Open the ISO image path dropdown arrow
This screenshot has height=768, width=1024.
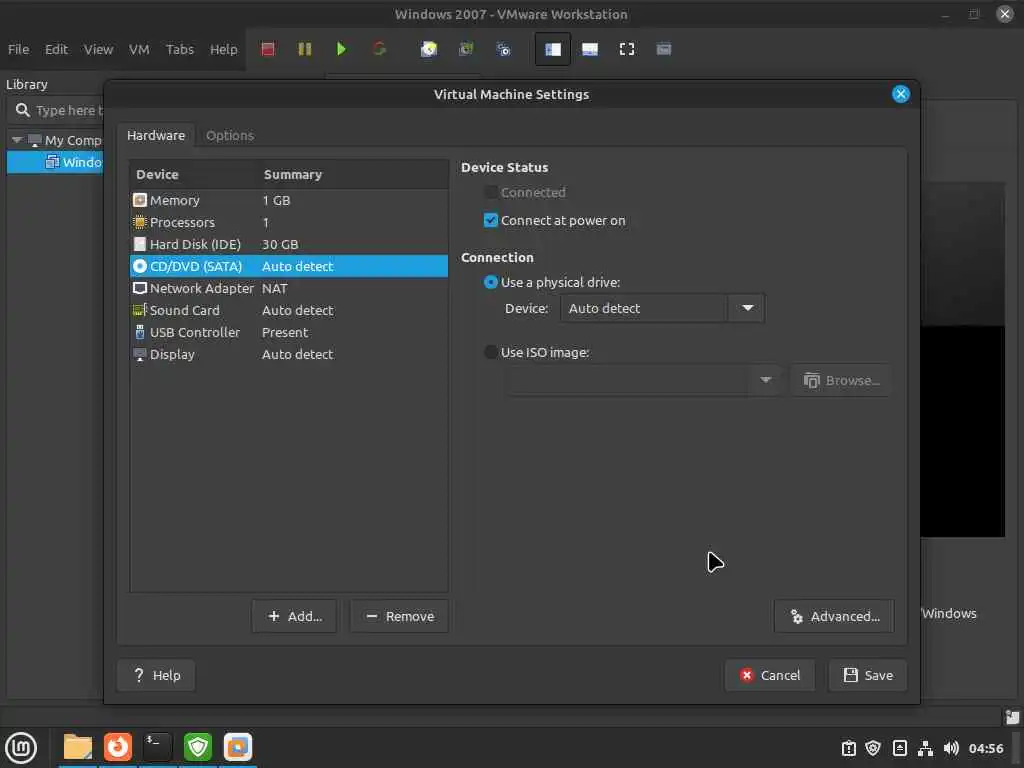pos(765,380)
